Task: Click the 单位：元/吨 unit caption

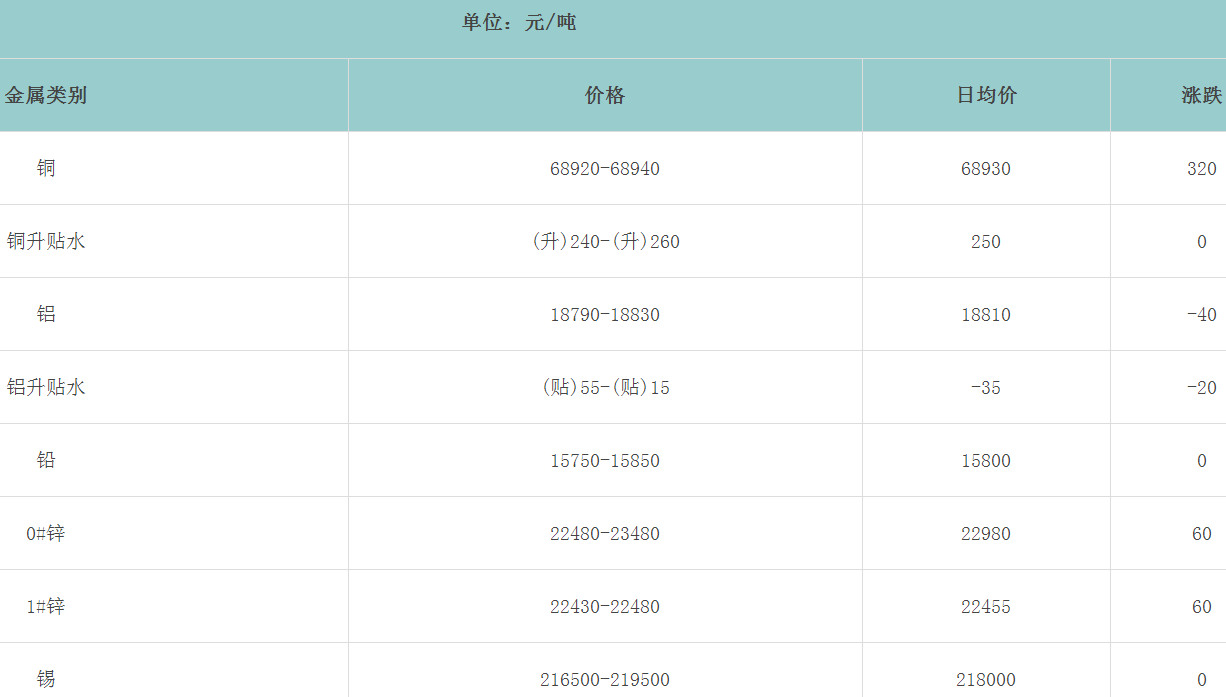Action: click(x=519, y=23)
